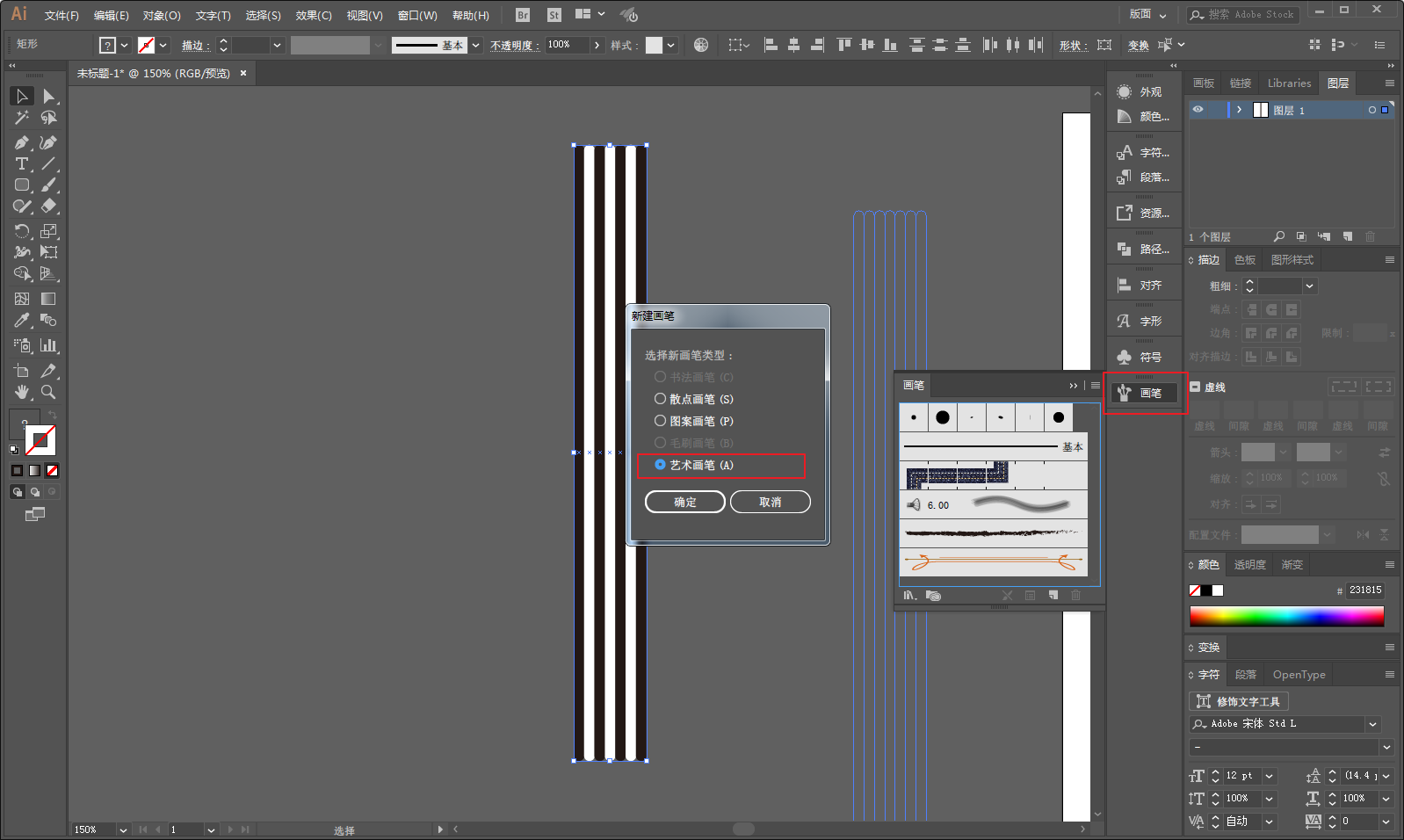
Task: Switch to the OpenType tab
Action: pyautogui.click(x=1299, y=675)
